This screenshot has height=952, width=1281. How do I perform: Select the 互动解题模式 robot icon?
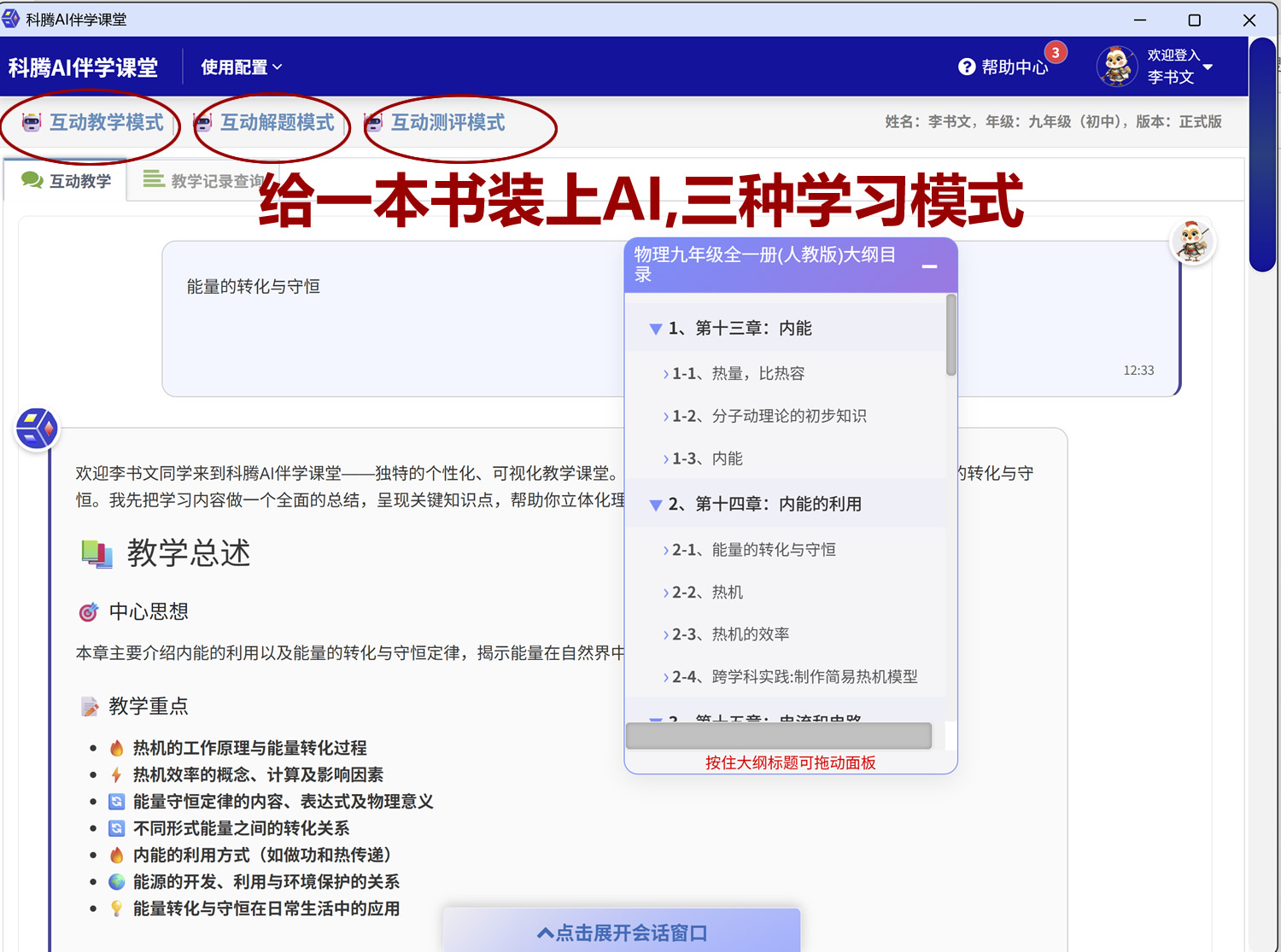click(203, 123)
